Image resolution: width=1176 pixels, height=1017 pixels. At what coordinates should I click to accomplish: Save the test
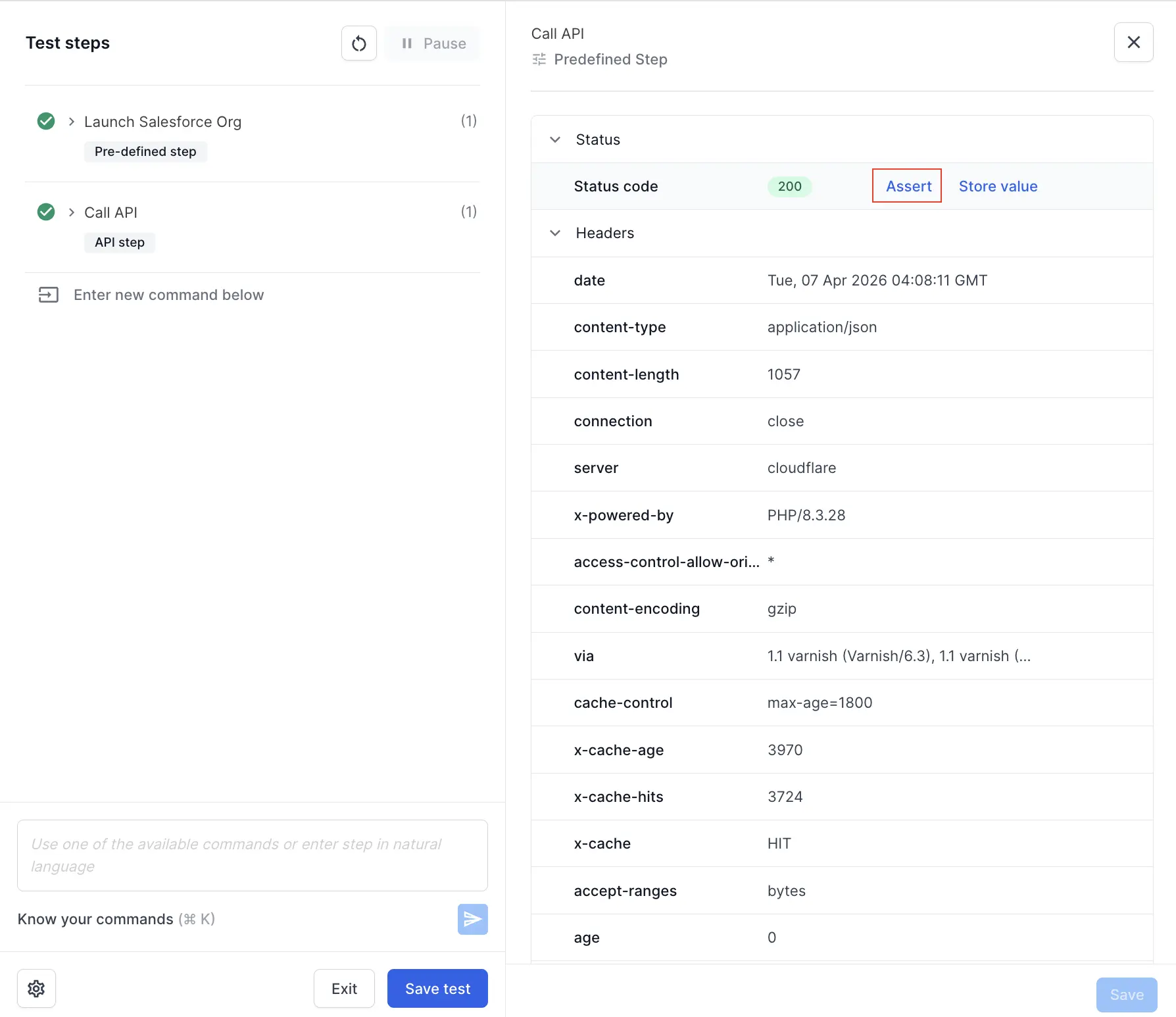tap(437, 988)
